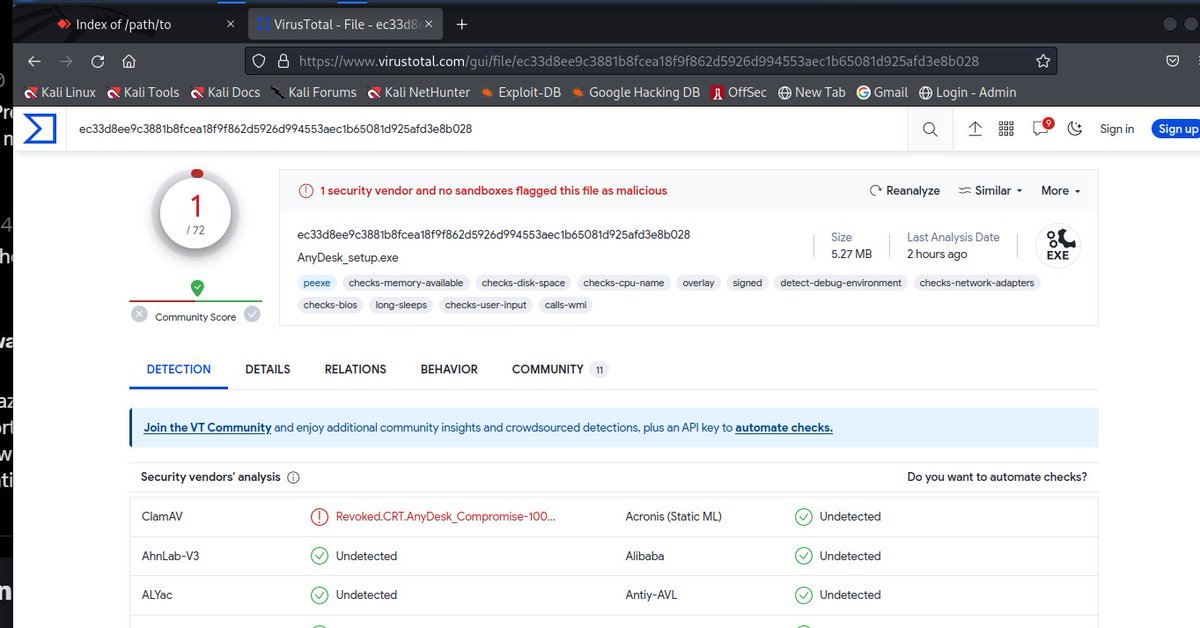Click the AnyDesk_setup.exe file name
This screenshot has width=1200, height=628.
pyautogui.click(x=346, y=257)
